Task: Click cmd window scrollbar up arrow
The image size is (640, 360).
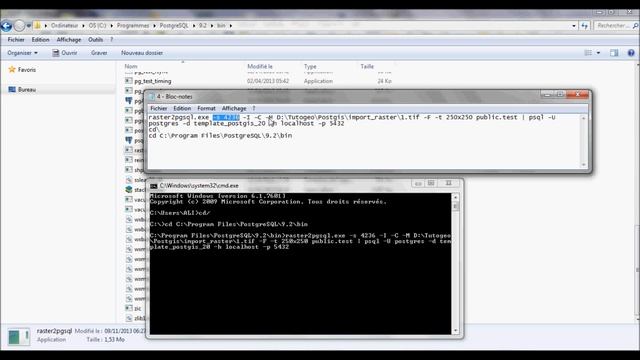Action: [456, 197]
